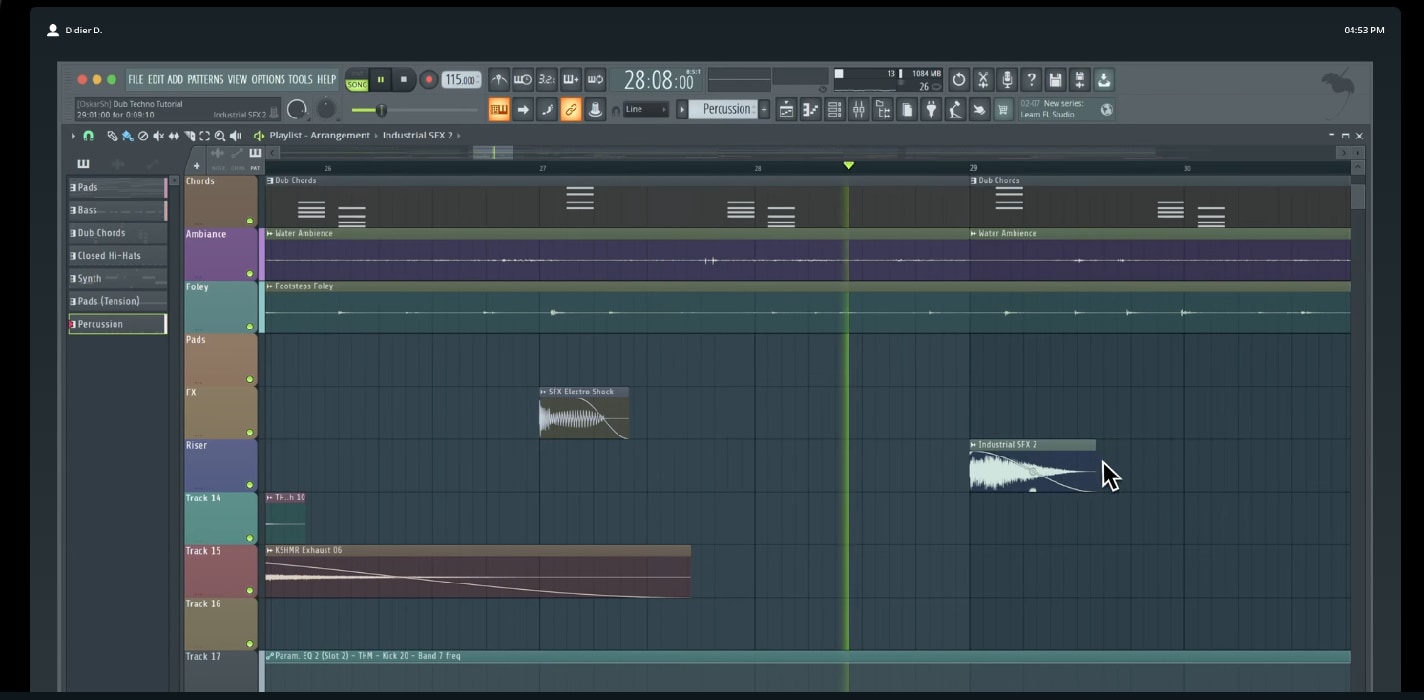Expand the playlist options arrow menu
Image resolution: width=1424 pixels, height=700 pixels.
[73, 135]
